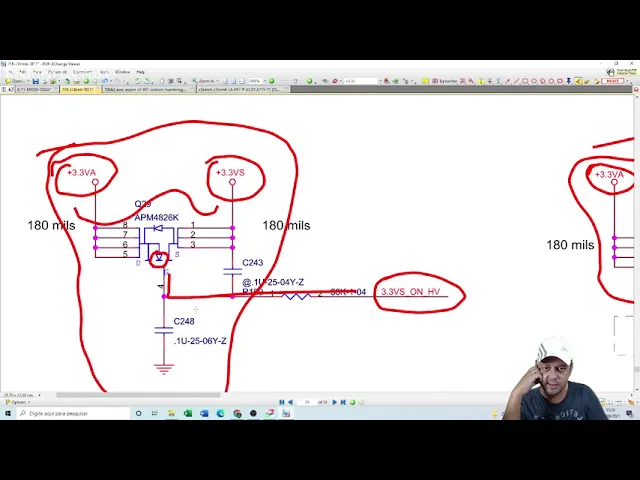Go to previous page arrow
640x480 pixels.
click(290, 402)
